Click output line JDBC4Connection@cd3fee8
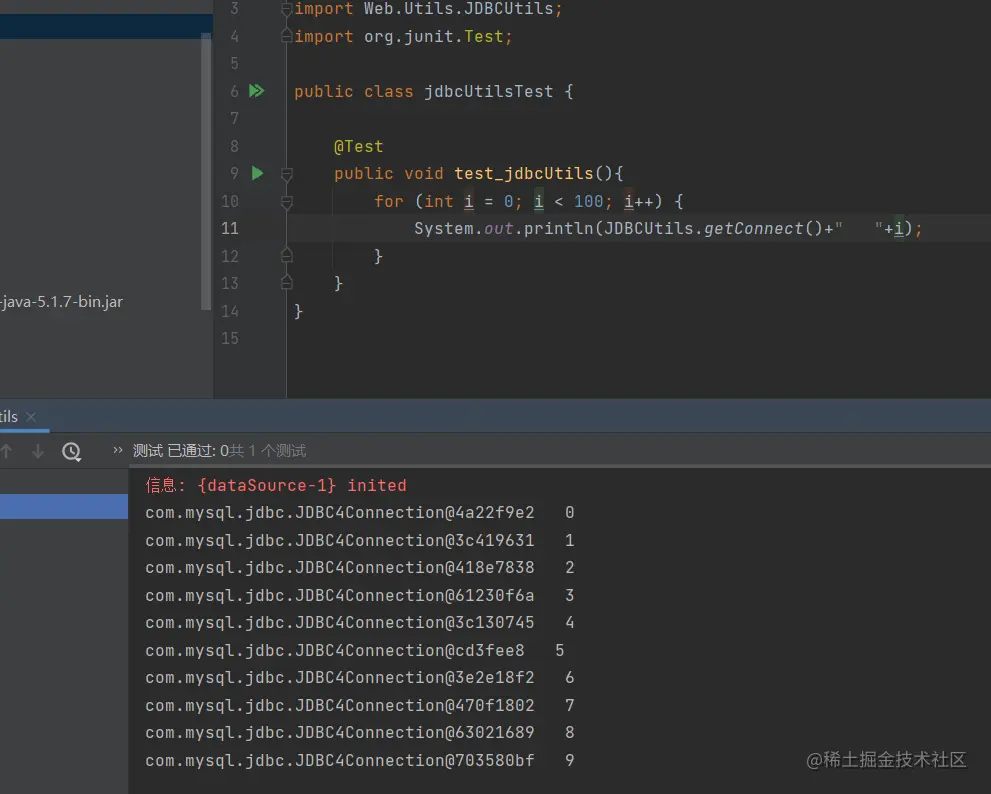 click(x=355, y=650)
